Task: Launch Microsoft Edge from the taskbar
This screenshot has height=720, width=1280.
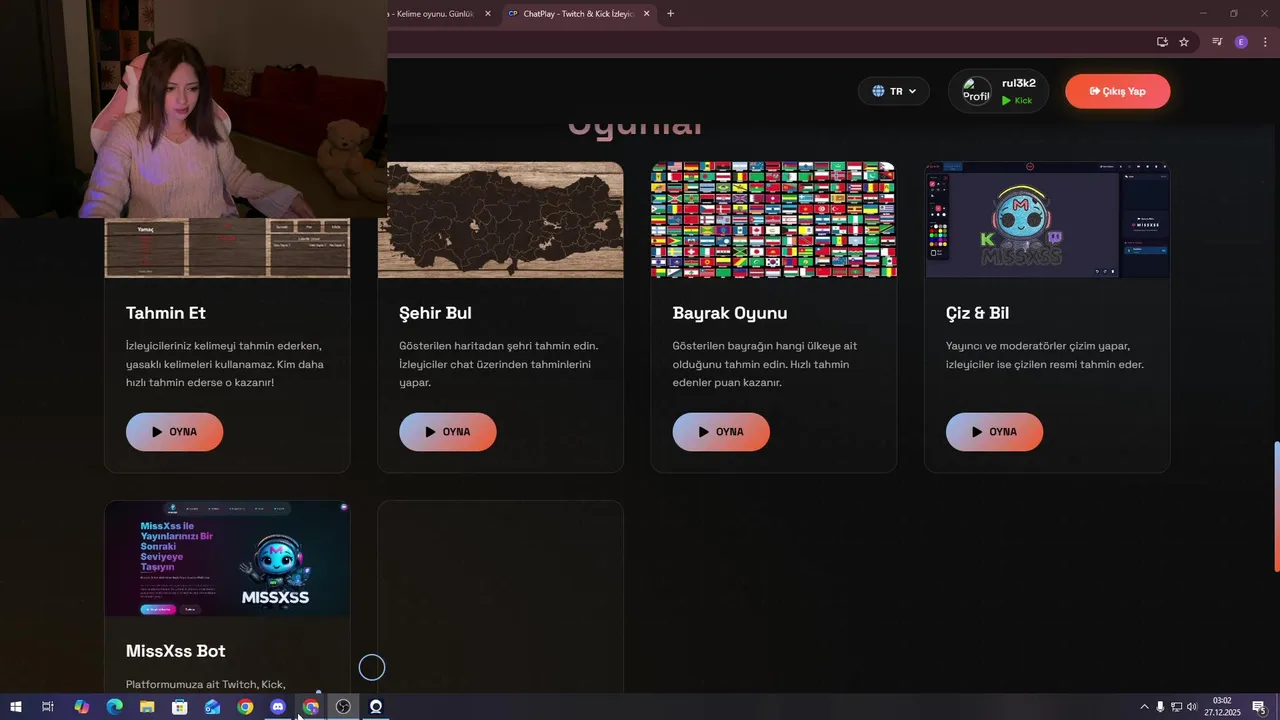Action: 114,707
